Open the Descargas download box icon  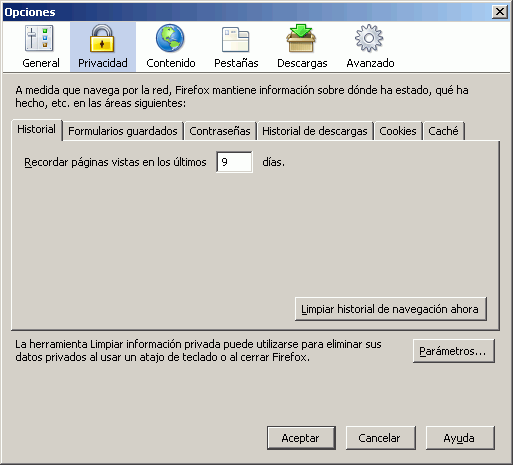point(301,38)
